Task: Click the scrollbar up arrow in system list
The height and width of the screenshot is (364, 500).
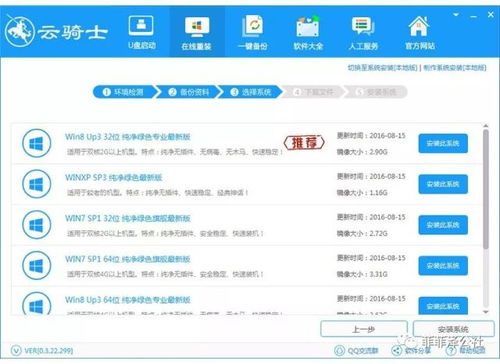Action: coord(486,126)
